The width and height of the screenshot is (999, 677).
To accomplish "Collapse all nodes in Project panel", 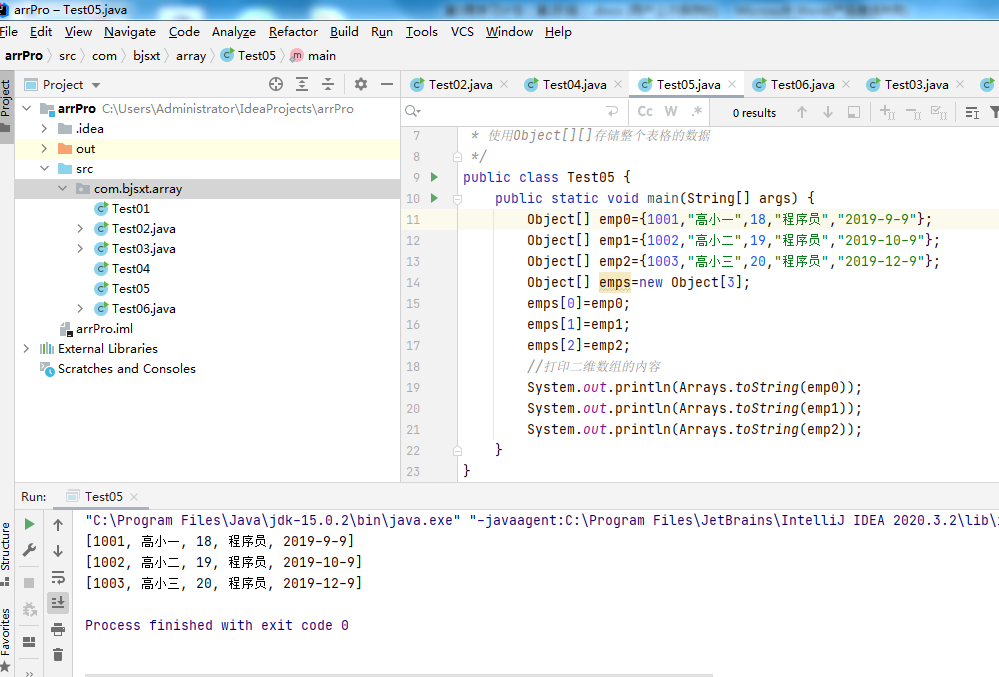I will pos(328,84).
